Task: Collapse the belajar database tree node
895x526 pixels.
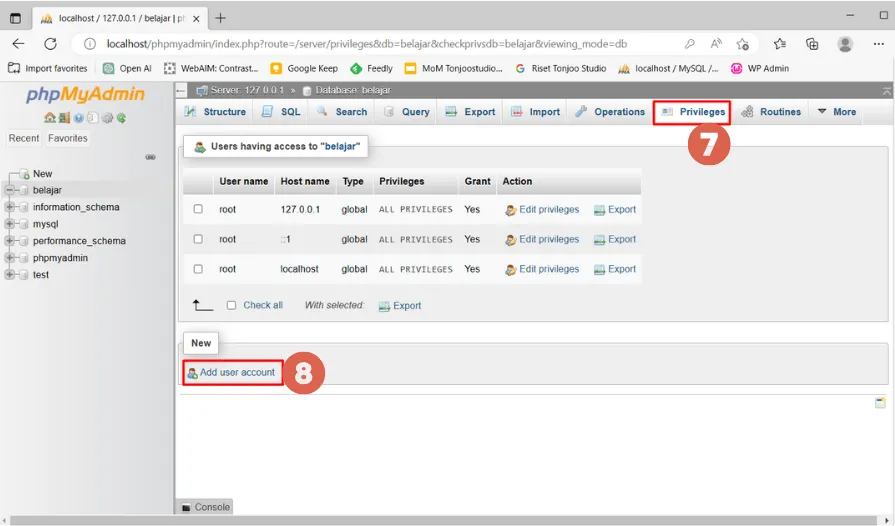Action: (9, 190)
